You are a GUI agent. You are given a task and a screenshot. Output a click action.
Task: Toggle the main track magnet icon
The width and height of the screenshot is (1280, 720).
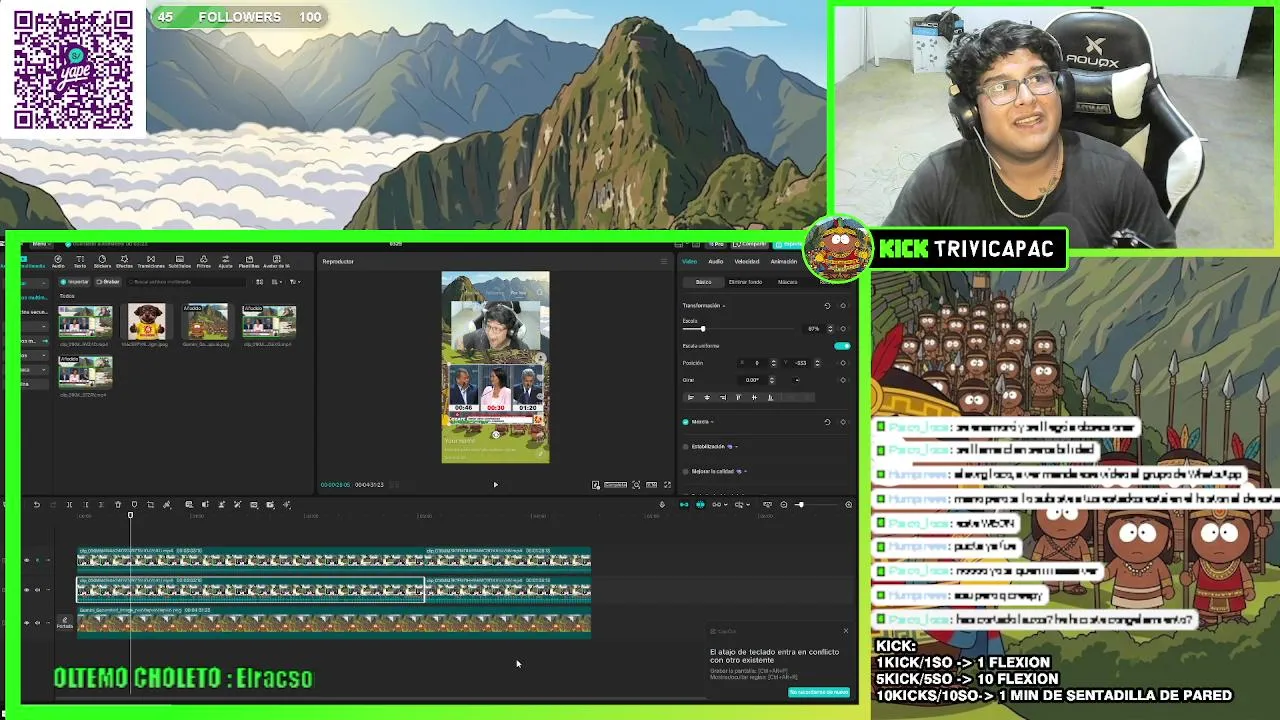[x=684, y=505]
